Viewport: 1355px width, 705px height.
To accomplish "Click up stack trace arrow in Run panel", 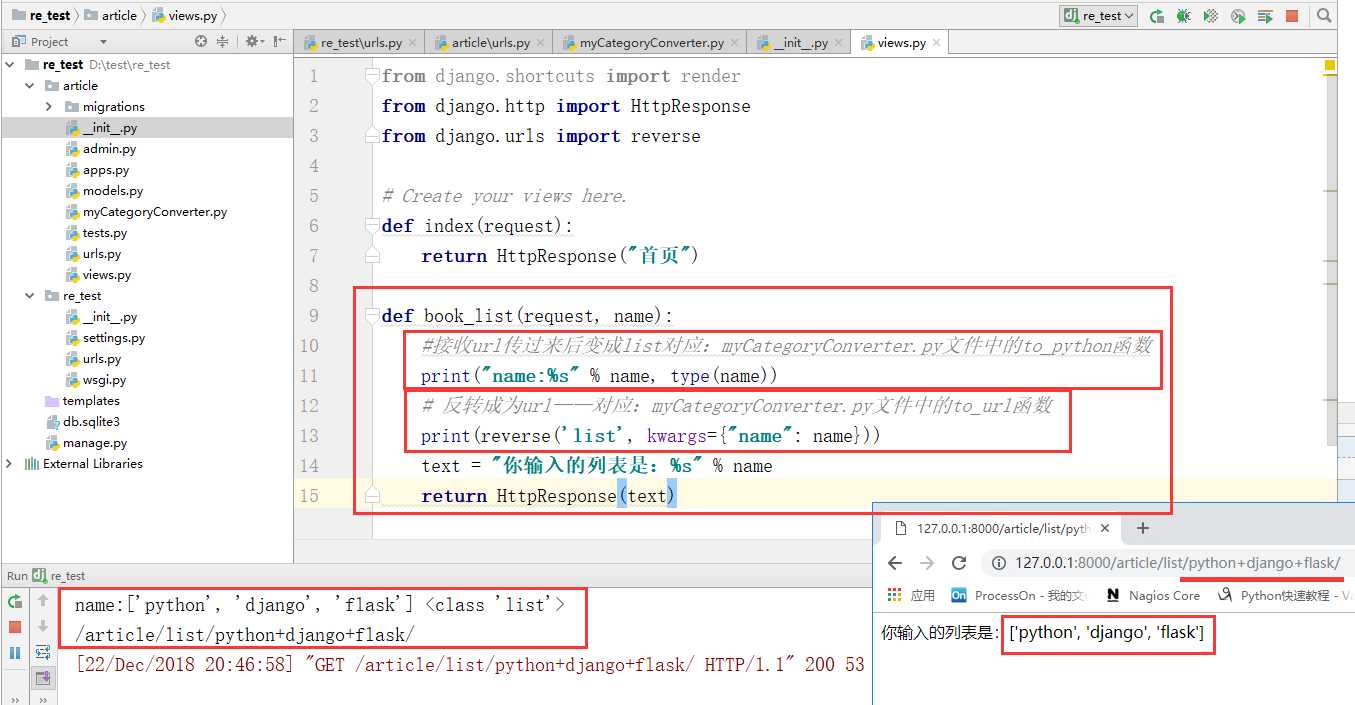I will point(43,601).
